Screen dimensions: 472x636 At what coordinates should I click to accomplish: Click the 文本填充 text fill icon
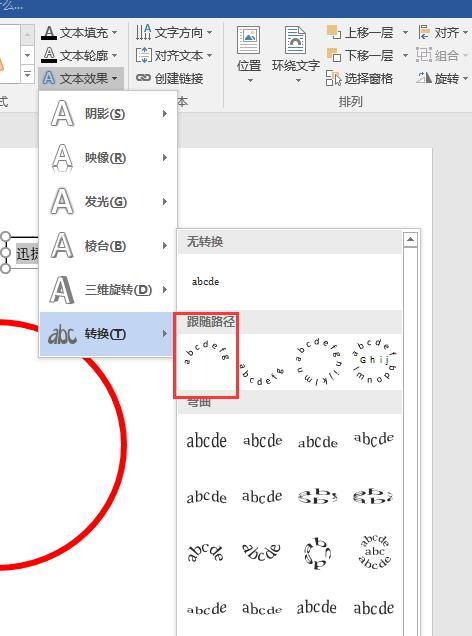(x=49, y=32)
